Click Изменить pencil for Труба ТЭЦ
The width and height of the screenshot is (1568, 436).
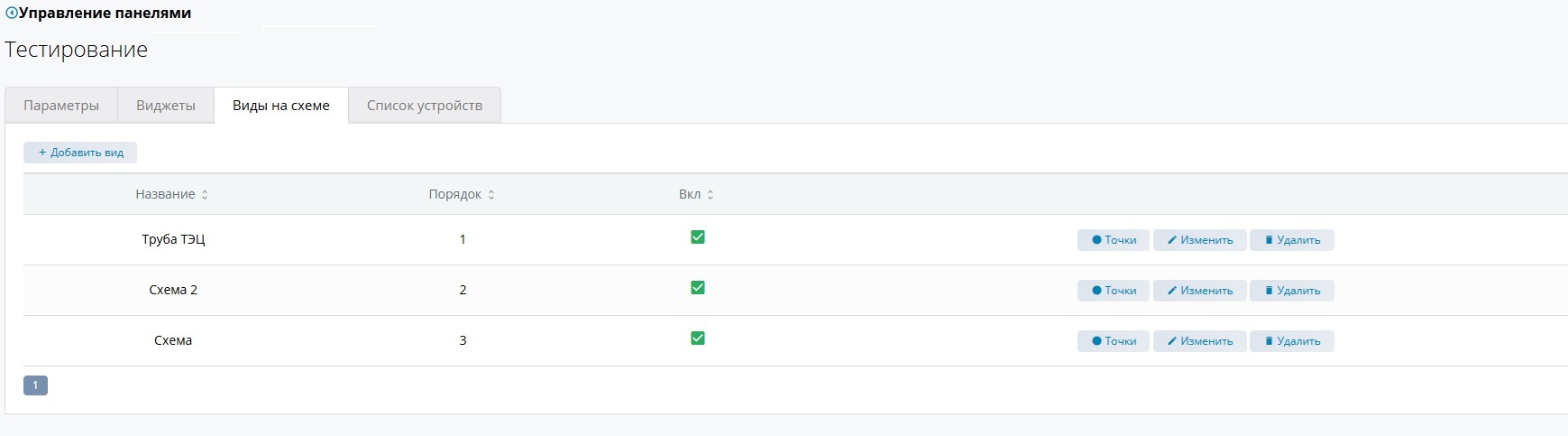point(1199,240)
